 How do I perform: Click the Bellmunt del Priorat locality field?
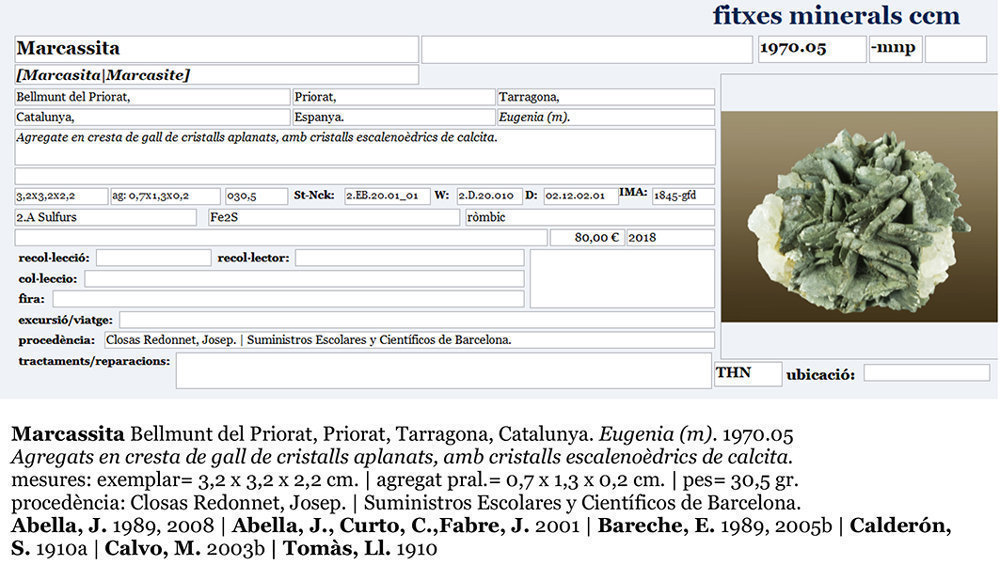tap(152, 97)
